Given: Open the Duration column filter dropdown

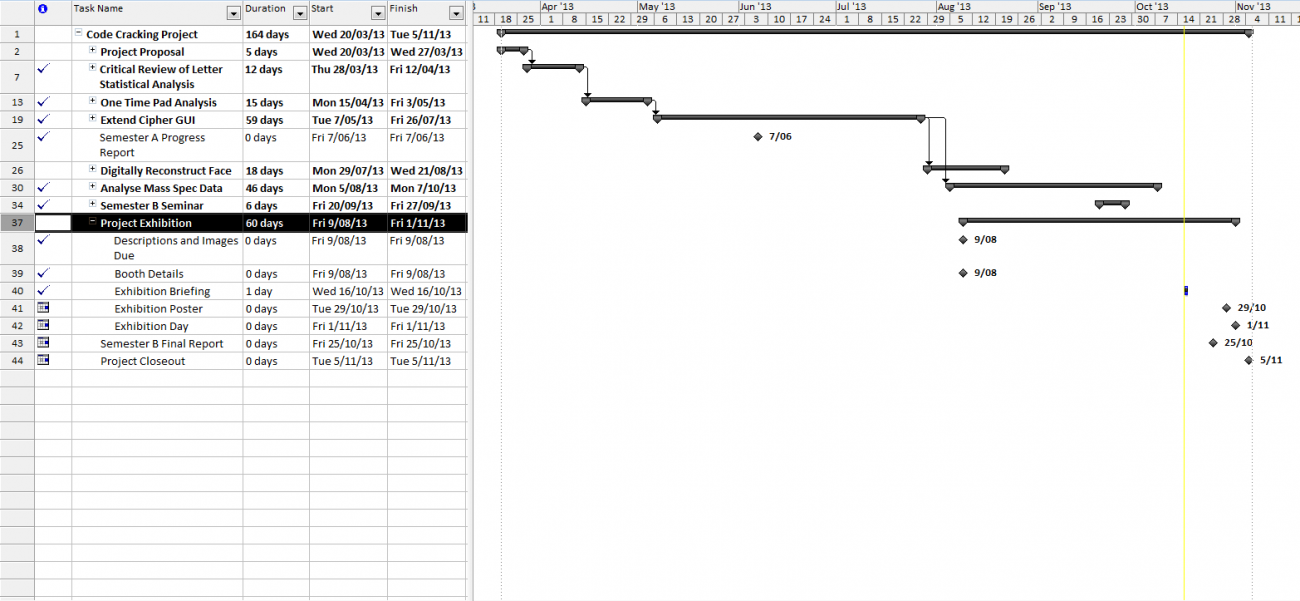Looking at the screenshot, I should point(299,14).
